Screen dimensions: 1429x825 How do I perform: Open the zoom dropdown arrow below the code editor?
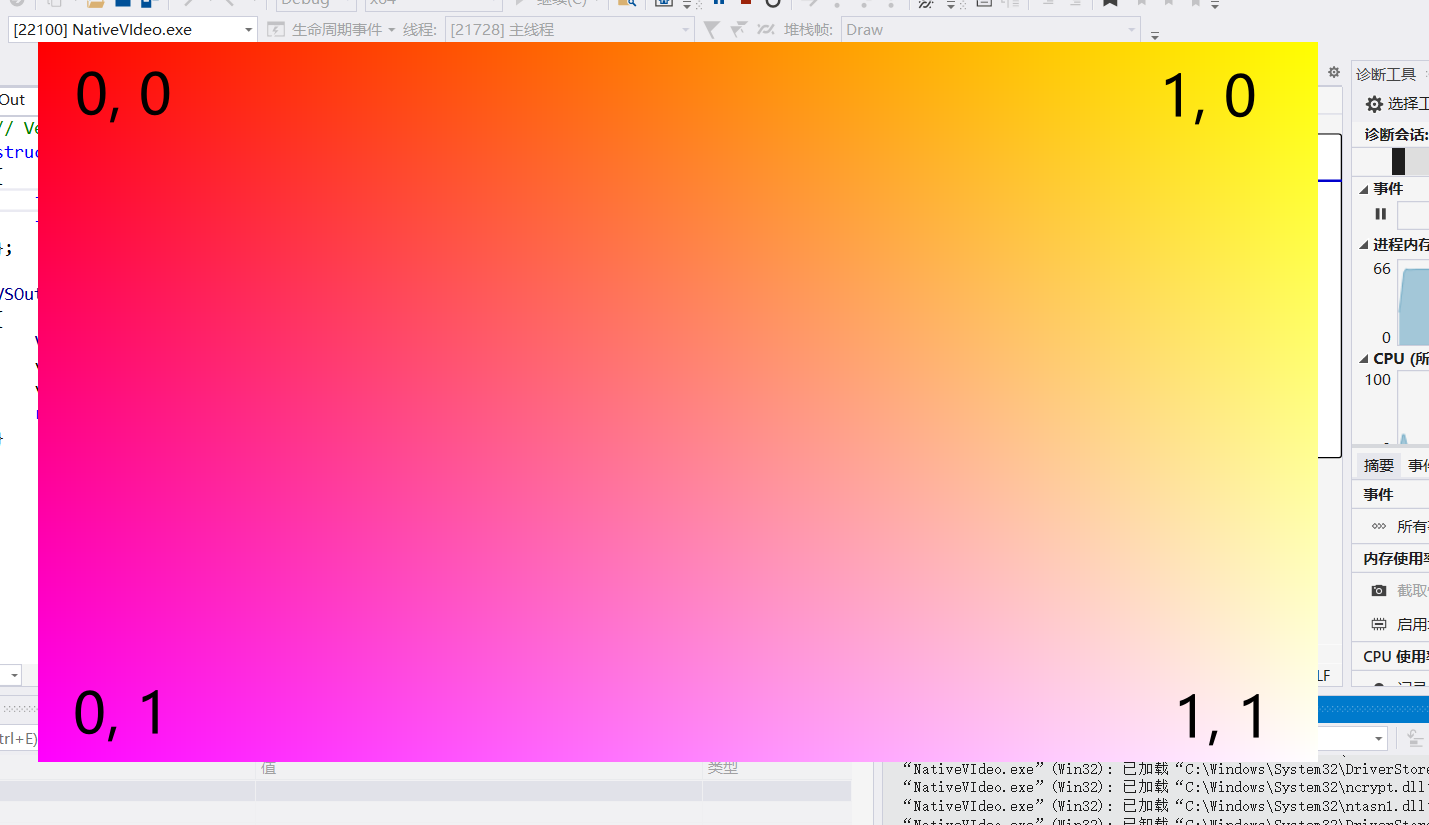click(14, 675)
